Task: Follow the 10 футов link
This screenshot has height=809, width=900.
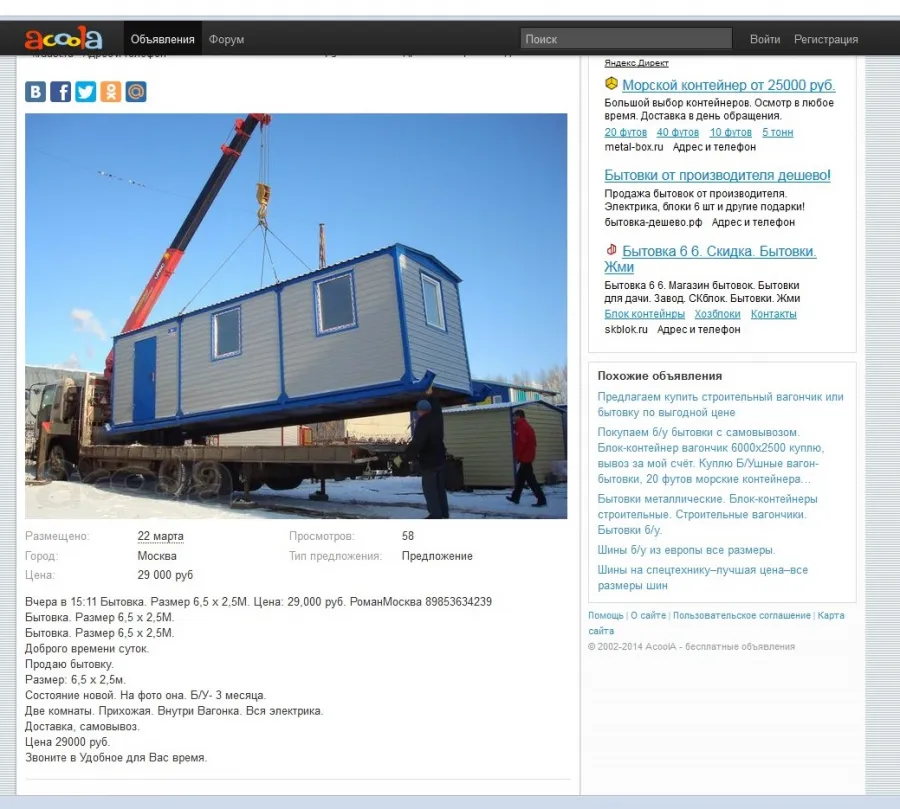Action: tap(731, 132)
